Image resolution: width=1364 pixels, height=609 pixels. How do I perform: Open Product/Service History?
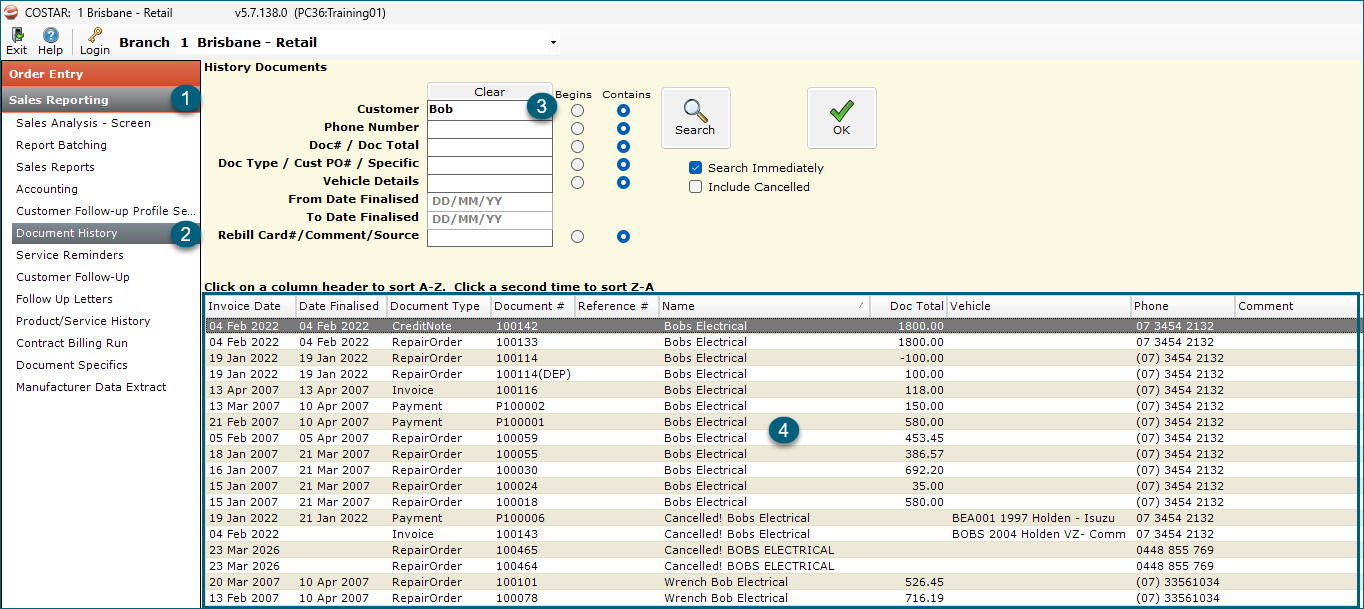(83, 321)
